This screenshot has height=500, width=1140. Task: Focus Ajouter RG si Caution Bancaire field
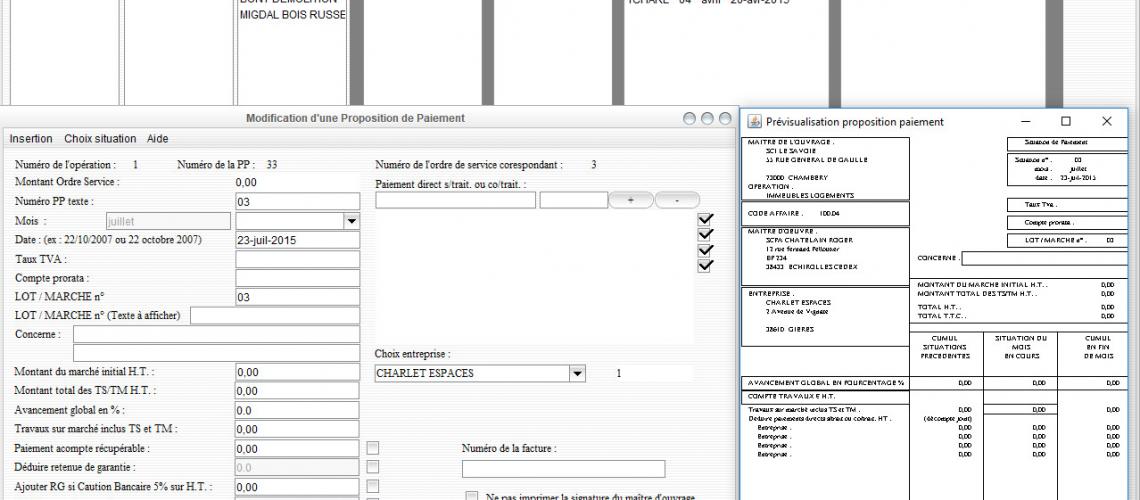297,487
